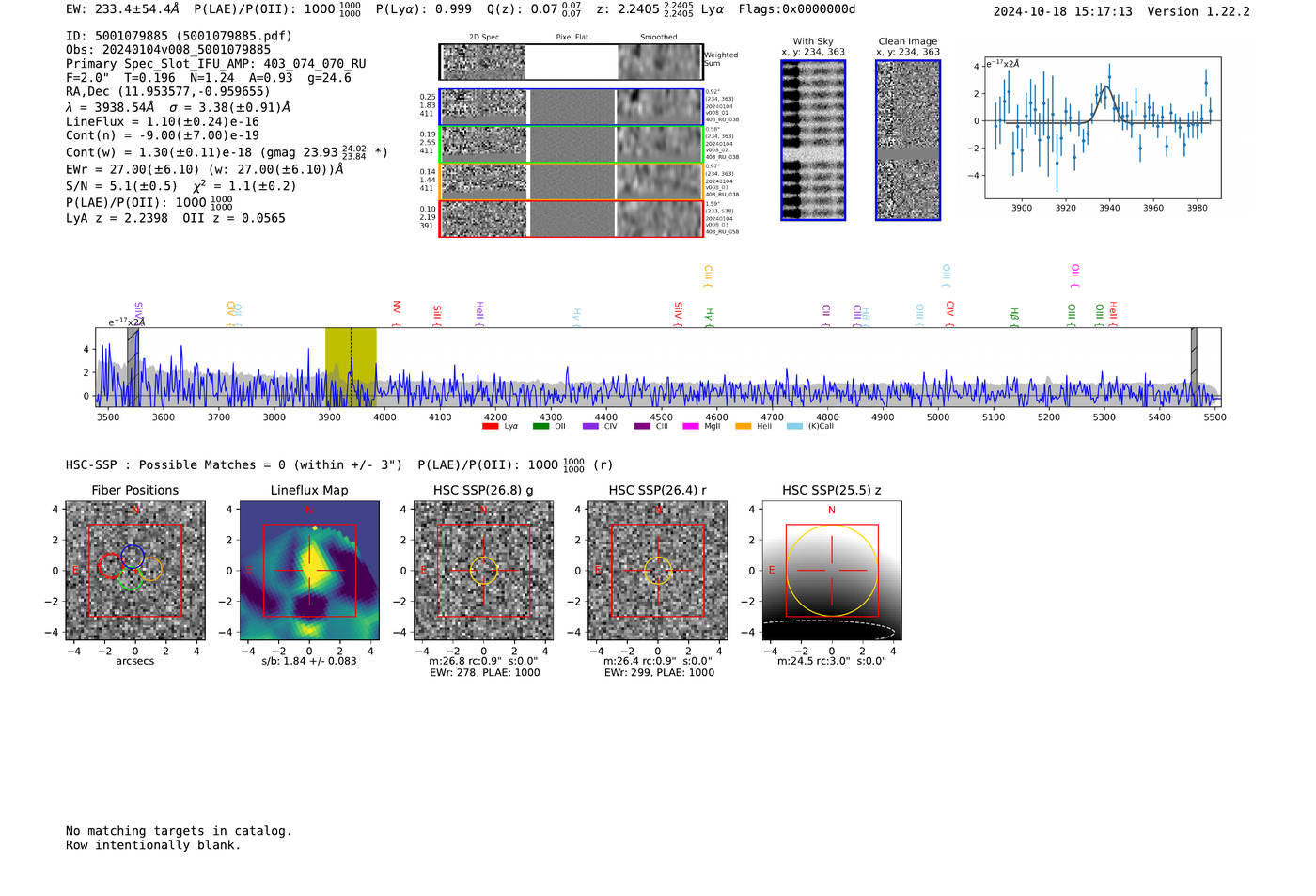Click the emission line fit plot near 3940Å
Image resolution: width=1316 pixels, height=896 pixels.
1102,128
